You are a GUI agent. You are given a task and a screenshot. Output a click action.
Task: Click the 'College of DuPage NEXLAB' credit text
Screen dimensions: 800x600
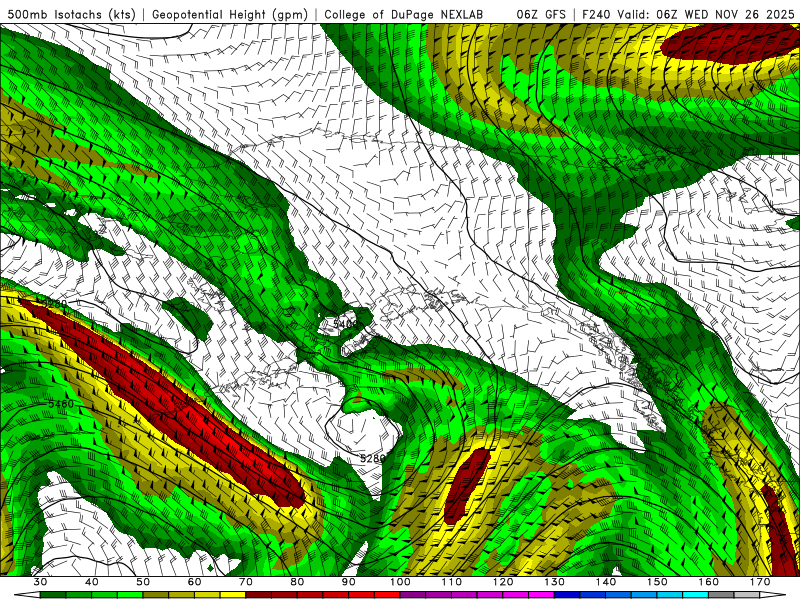pyautogui.click(x=403, y=14)
